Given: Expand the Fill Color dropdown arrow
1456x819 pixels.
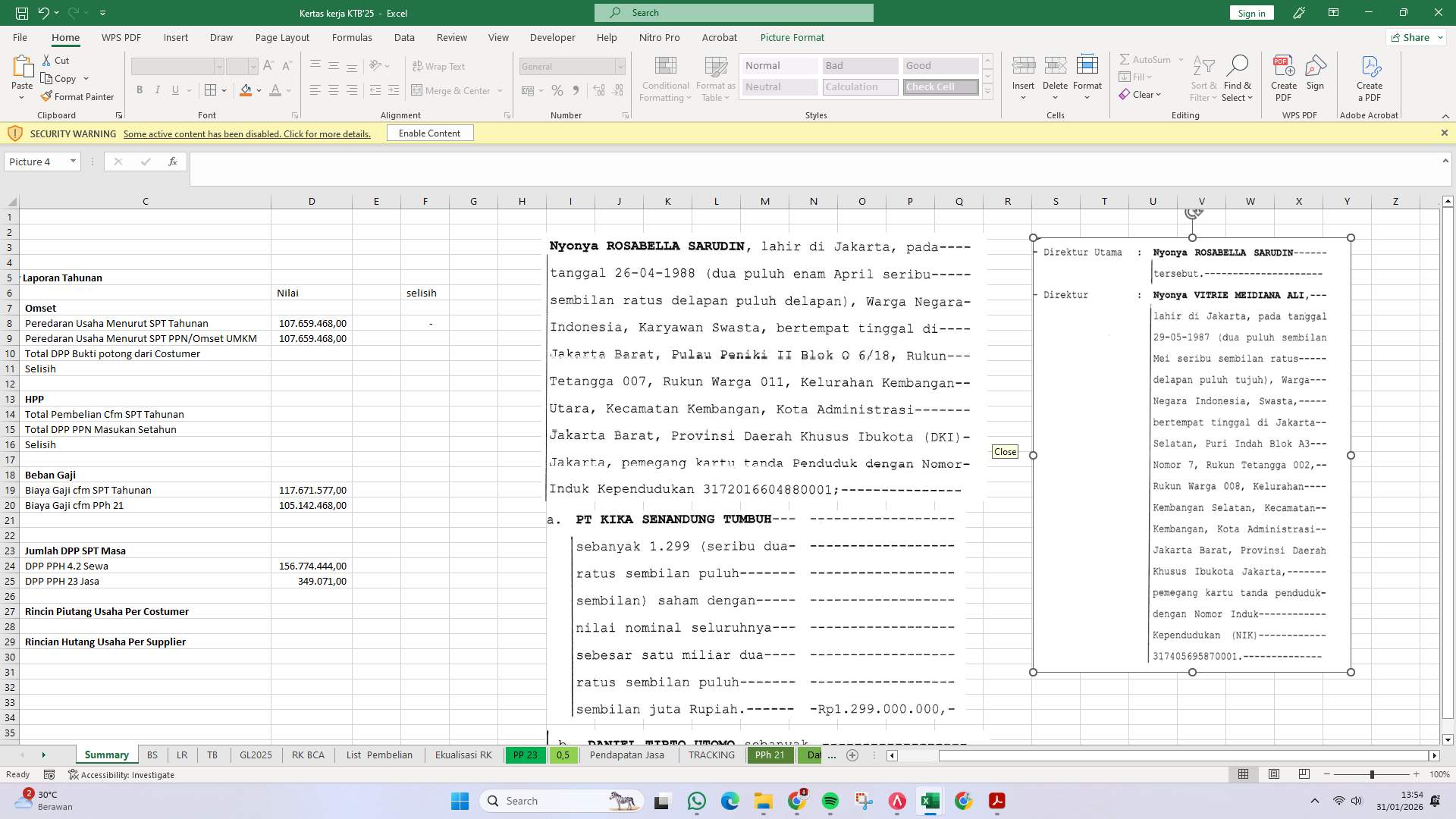Looking at the screenshot, I should (x=259, y=90).
